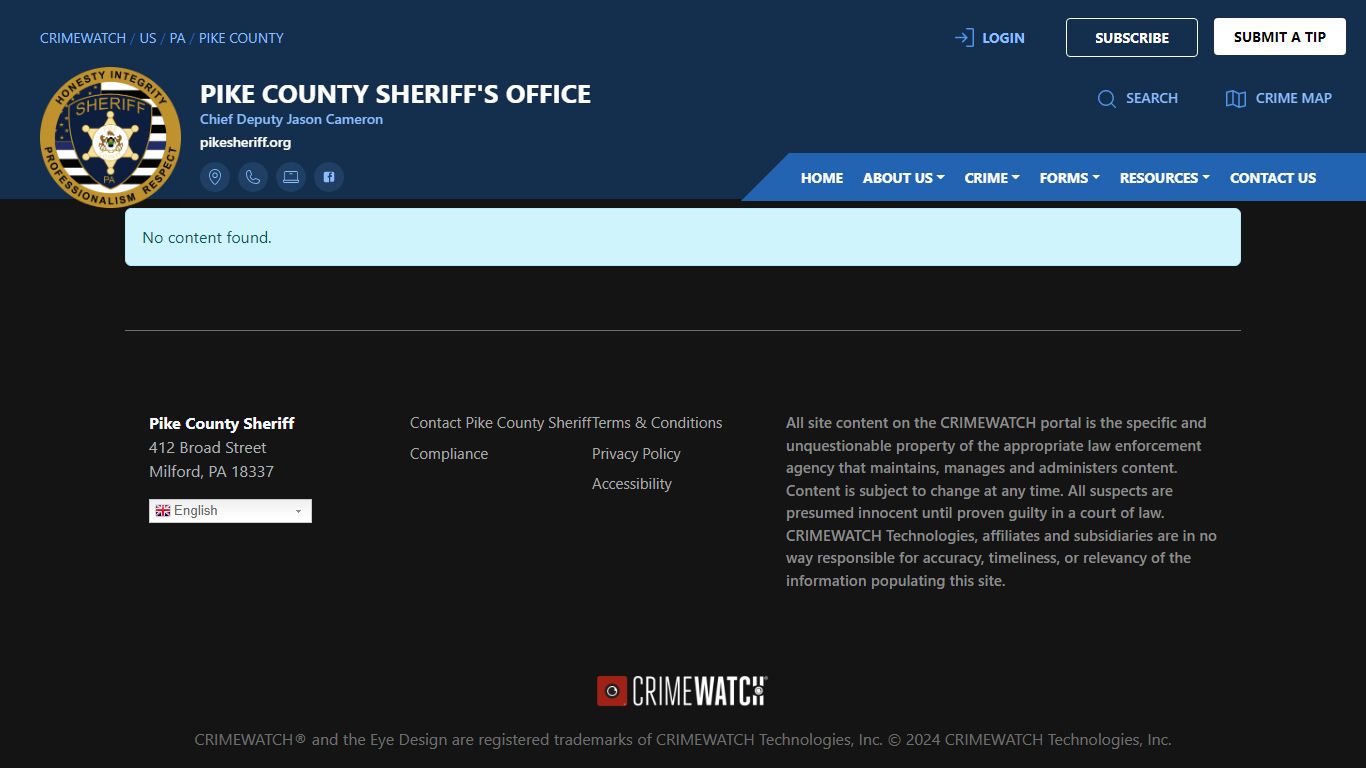The height and width of the screenshot is (768, 1366).
Task: Click the Subscribe button
Action: pyautogui.click(x=1132, y=37)
